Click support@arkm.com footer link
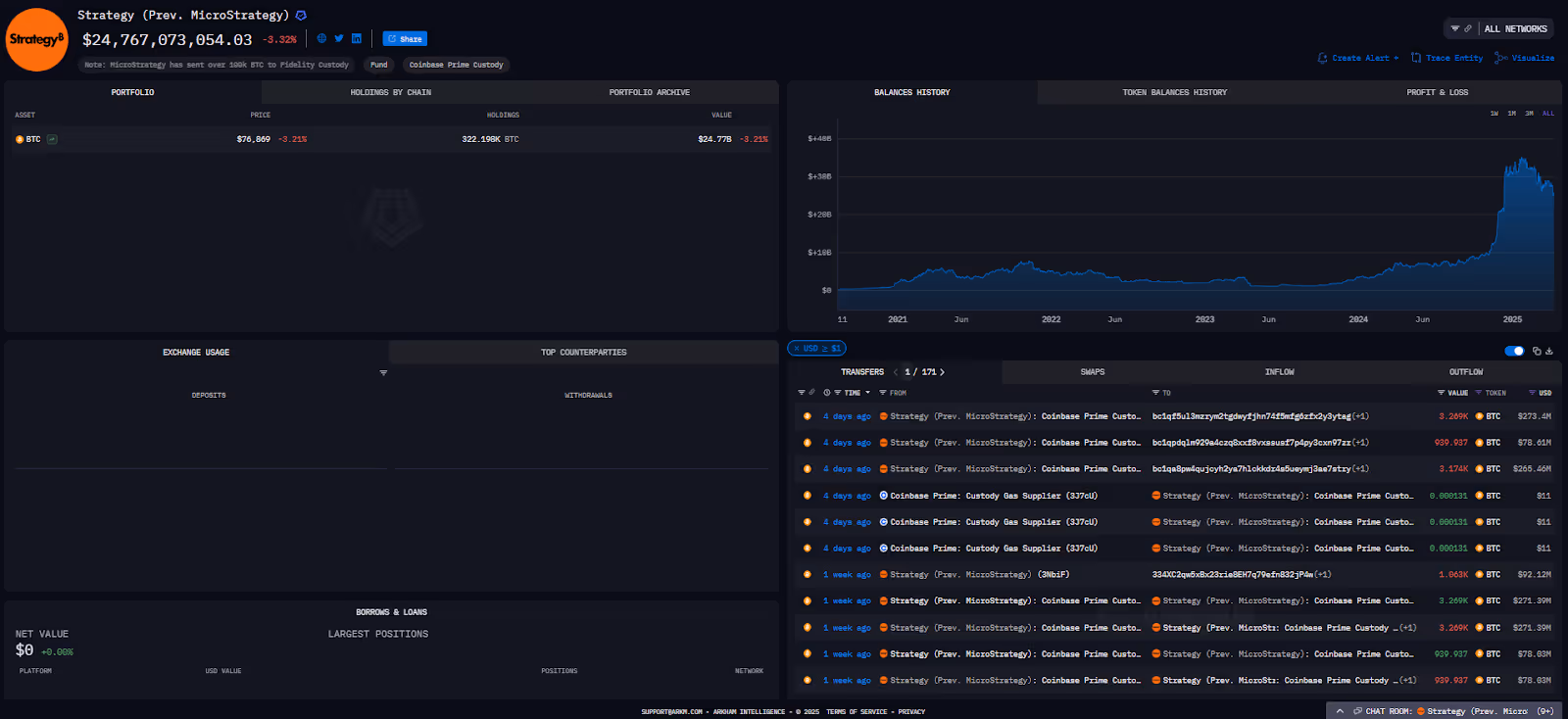This screenshot has width=1568, height=719. click(671, 712)
